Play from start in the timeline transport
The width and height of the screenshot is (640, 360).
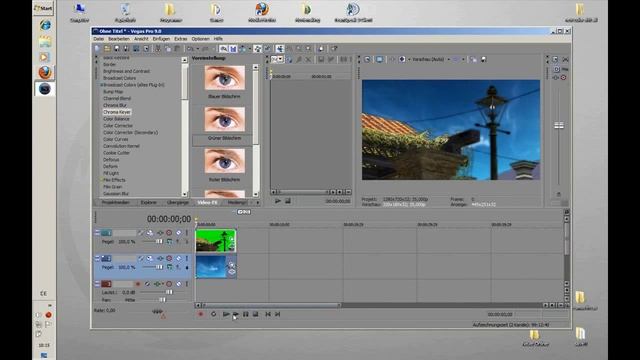(x=226, y=314)
